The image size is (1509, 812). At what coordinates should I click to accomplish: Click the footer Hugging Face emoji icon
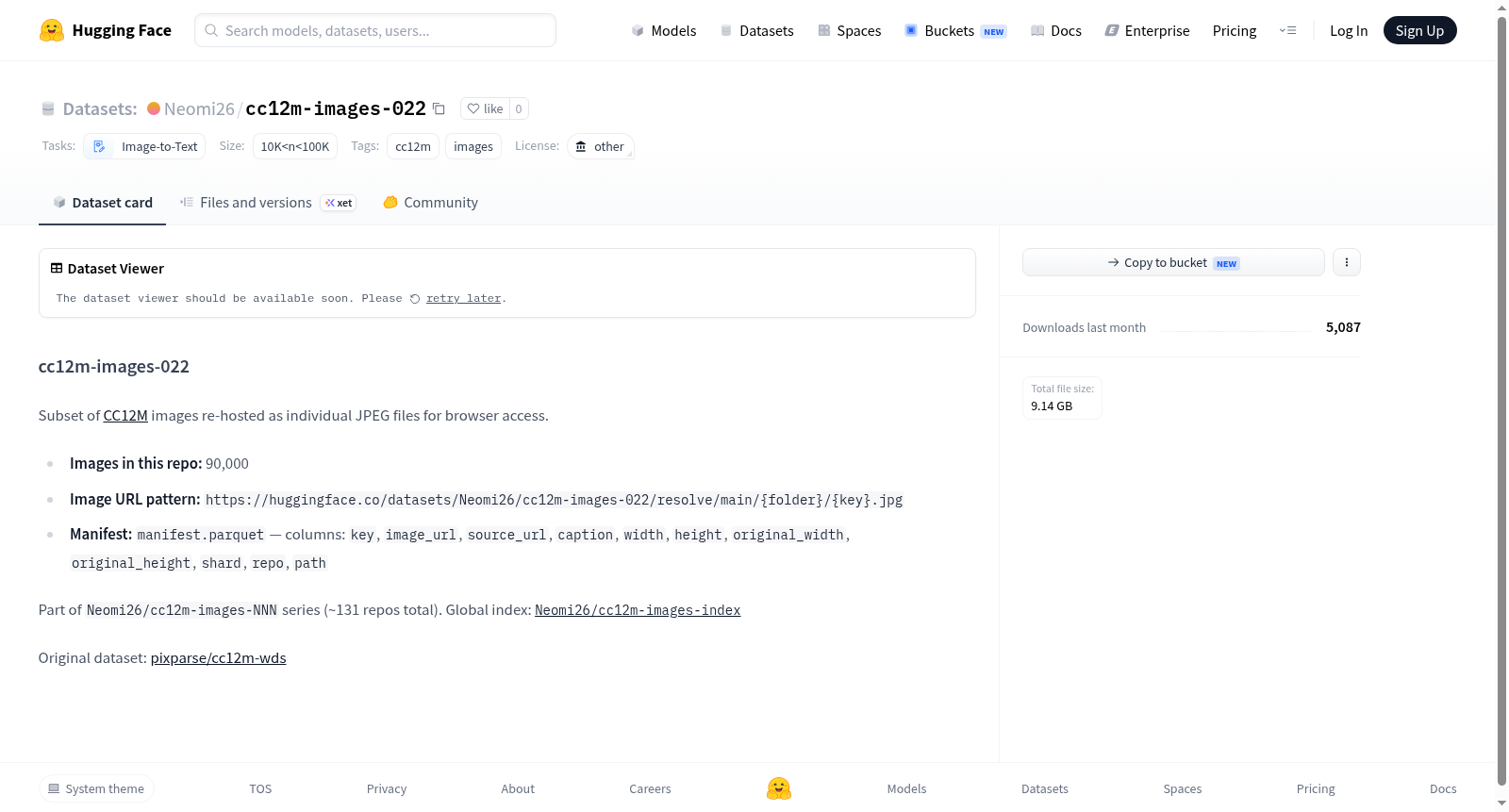(779, 788)
